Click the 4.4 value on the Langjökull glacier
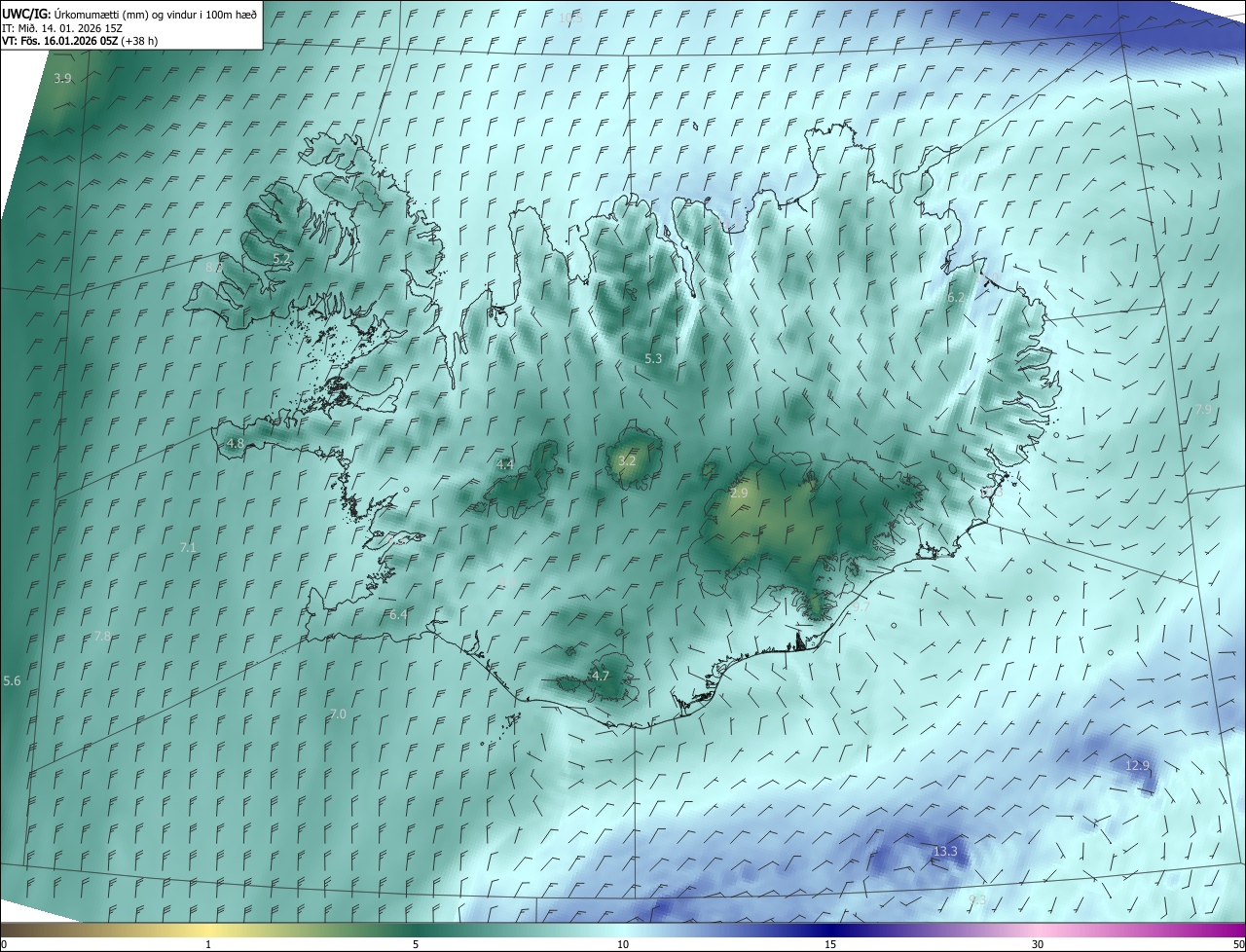1246x952 pixels. point(505,465)
